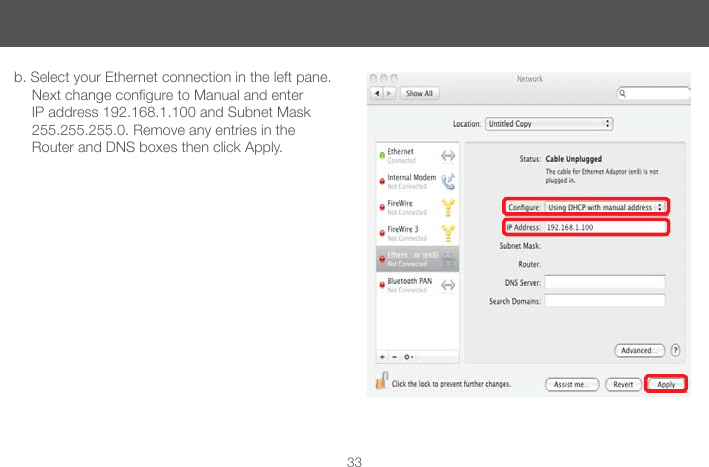Click the red status dot beside Internal Modem
This screenshot has height=467, width=709.
tap(382, 181)
